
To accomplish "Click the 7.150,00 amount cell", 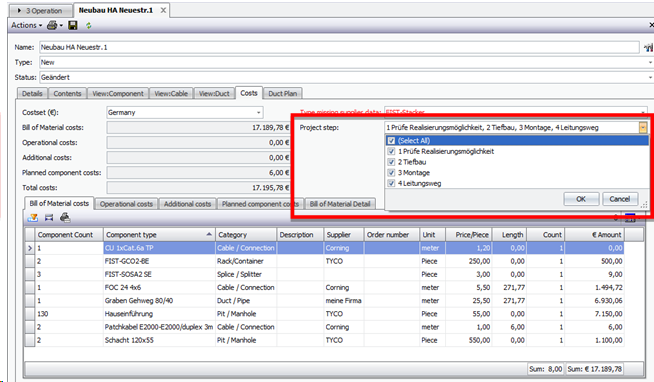I will (594, 314).
